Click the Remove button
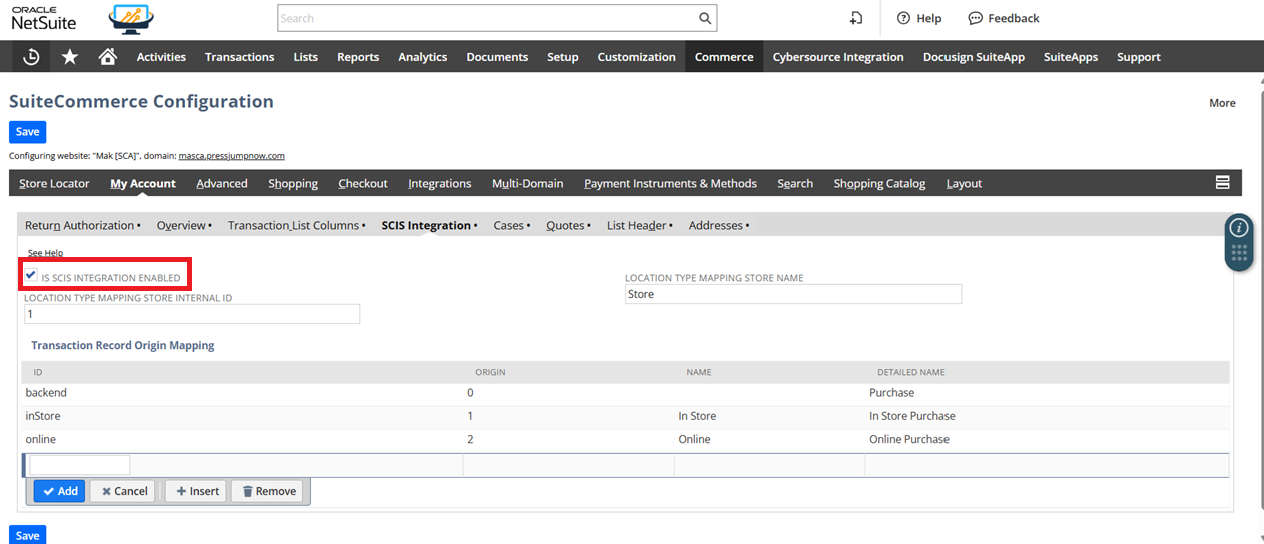Screen dimensions: 1264x544 point(269,491)
